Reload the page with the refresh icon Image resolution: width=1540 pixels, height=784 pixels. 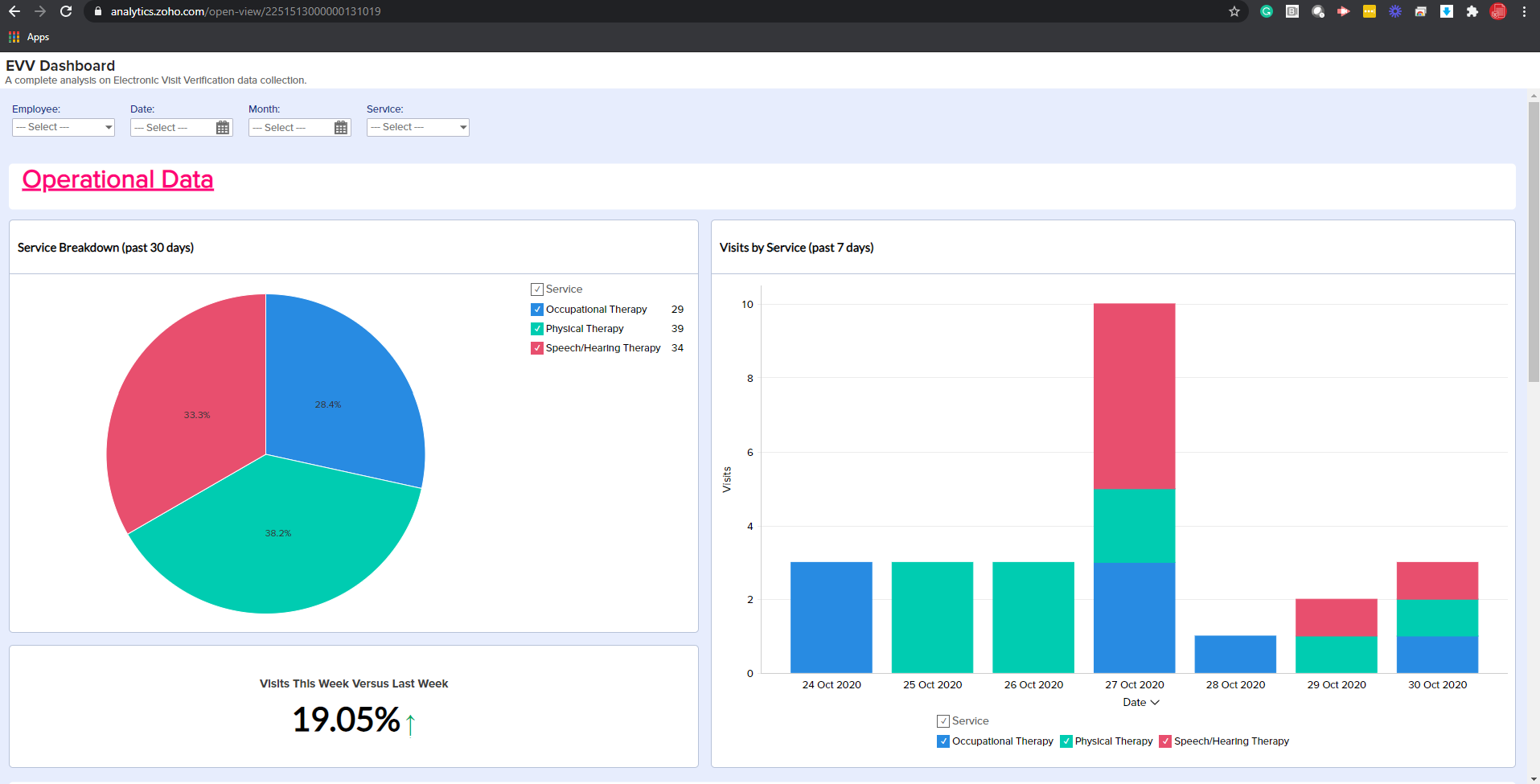pos(66,11)
